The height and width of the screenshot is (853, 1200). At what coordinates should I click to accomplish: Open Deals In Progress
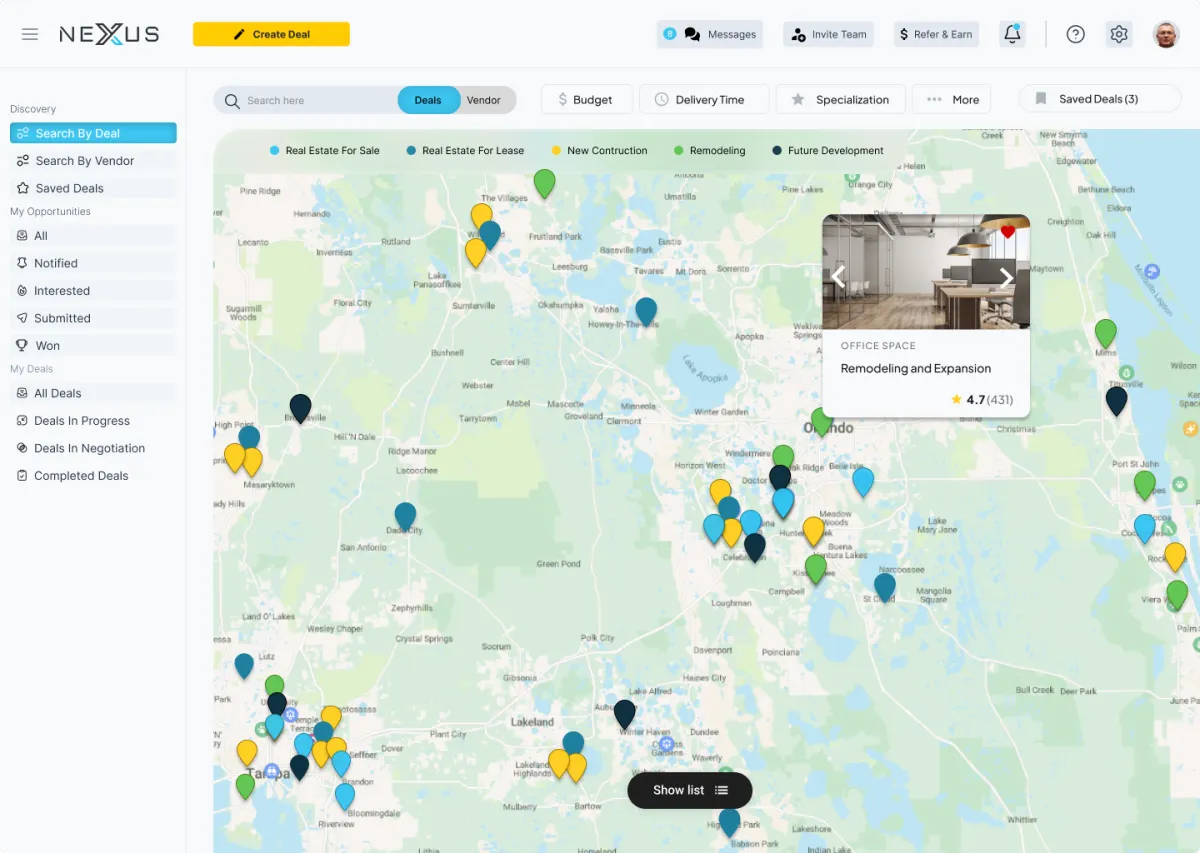pyautogui.click(x=93, y=421)
